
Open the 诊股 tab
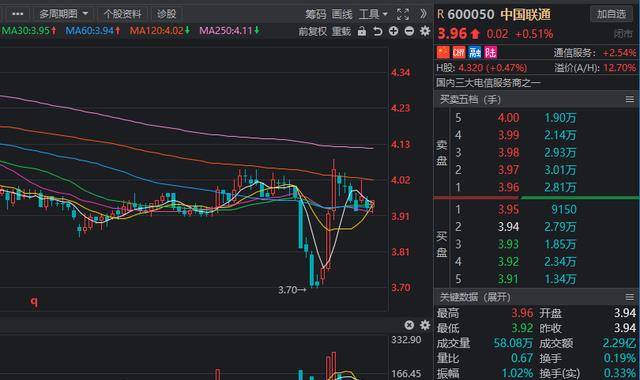pos(167,14)
